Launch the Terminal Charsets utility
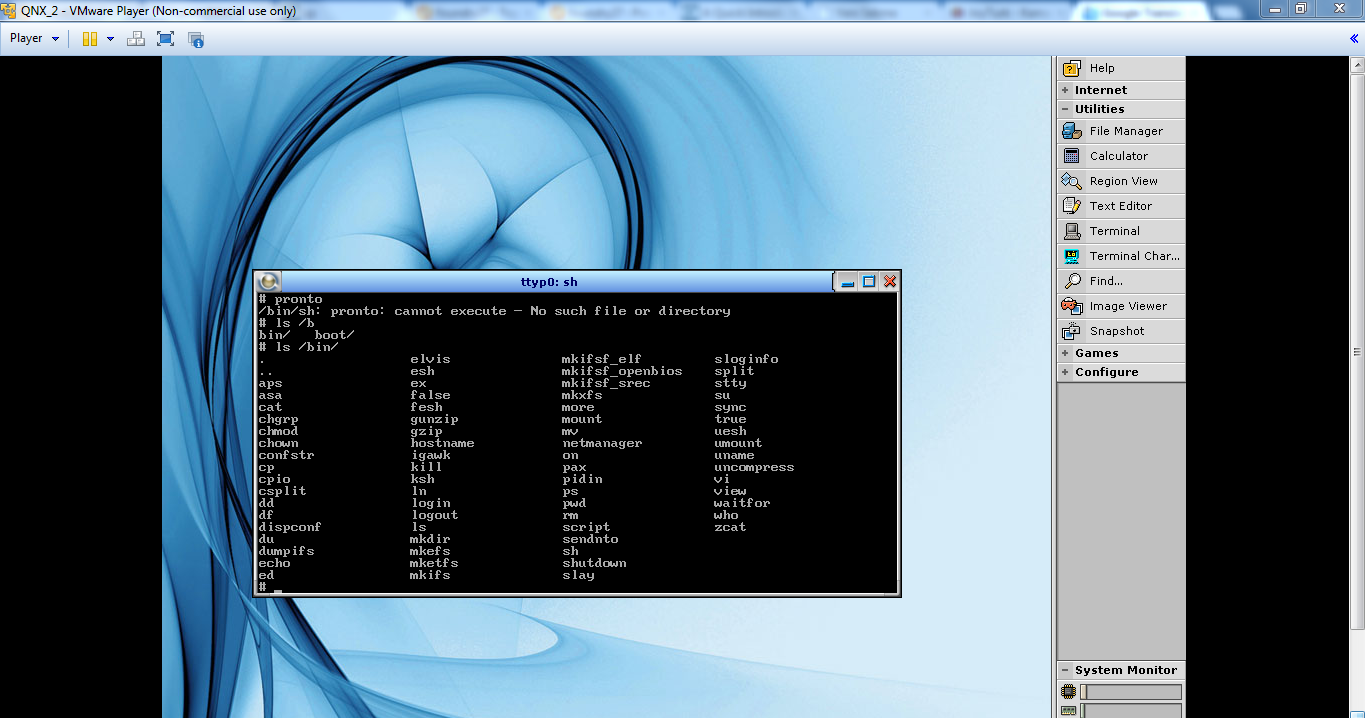Image resolution: width=1365 pixels, height=718 pixels. tap(1120, 256)
